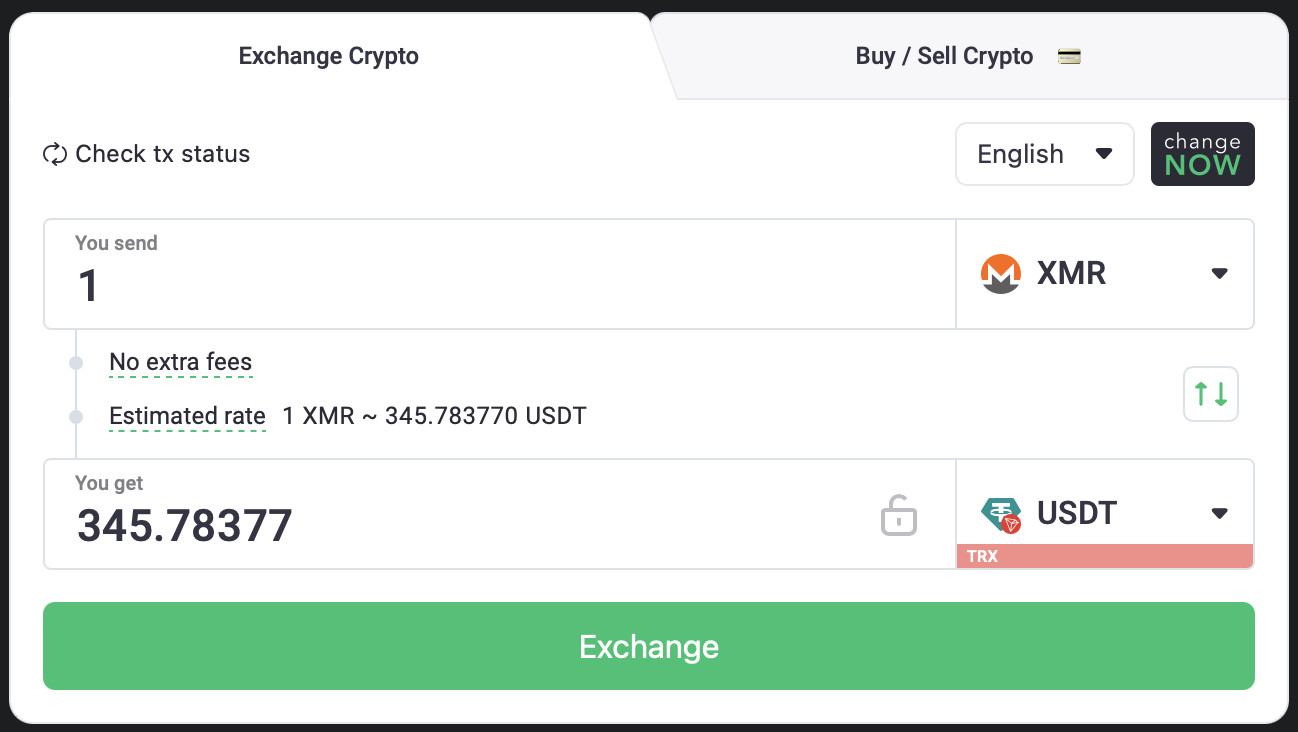Switch to the Exchange Crypto tab
This screenshot has height=732, width=1298.
pyautogui.click(x=328, y=56)
